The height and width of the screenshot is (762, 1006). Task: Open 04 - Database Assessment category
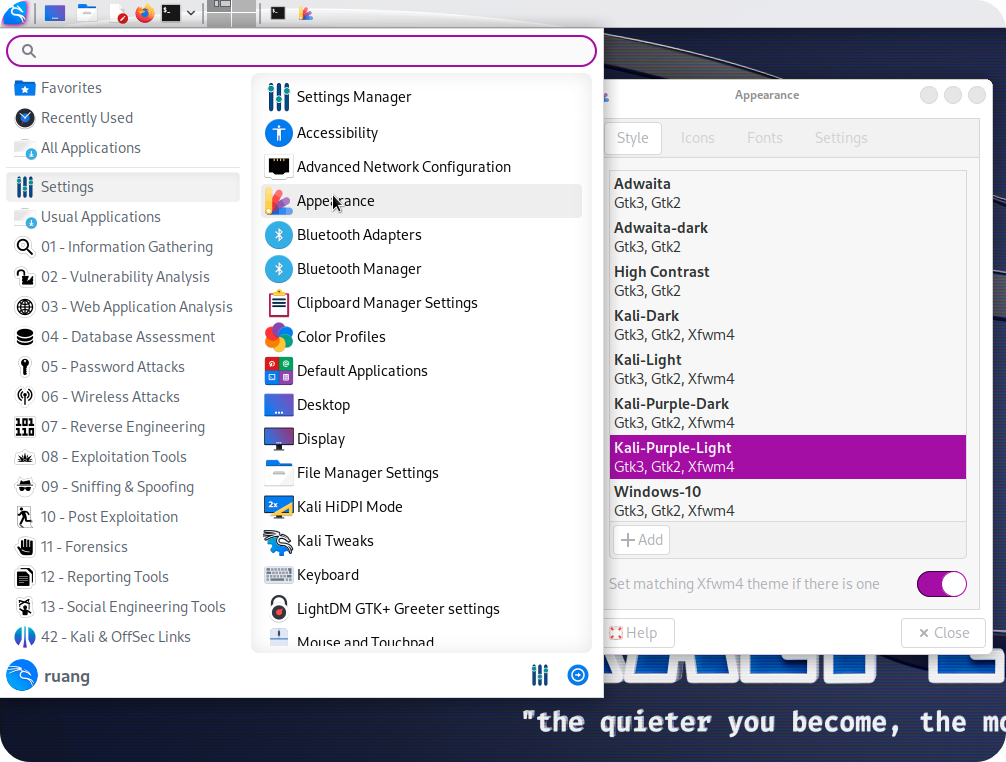point(123,337)
